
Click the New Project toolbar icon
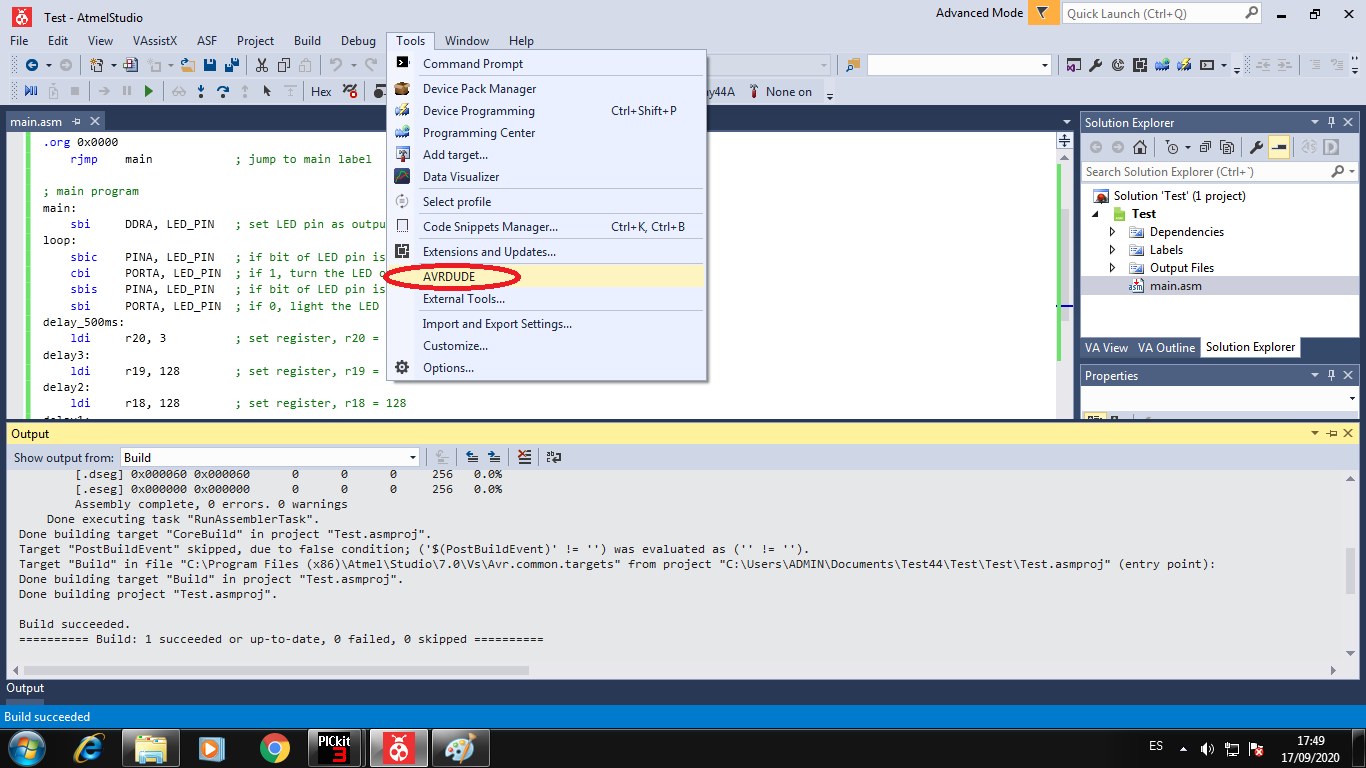(97, 65)
